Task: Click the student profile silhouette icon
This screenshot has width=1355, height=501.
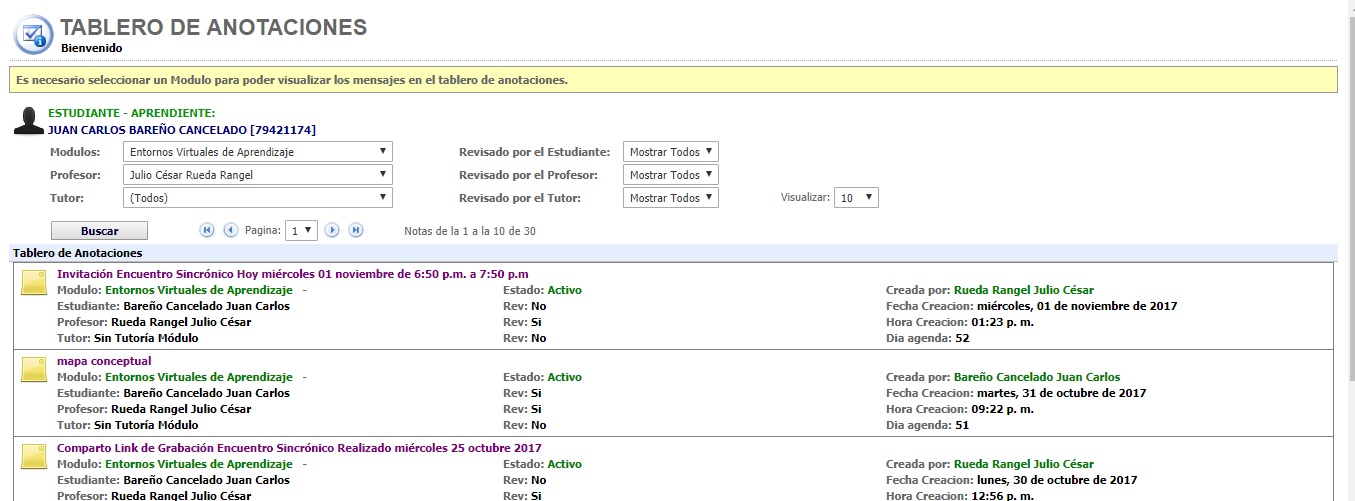Action: (28, 121)
